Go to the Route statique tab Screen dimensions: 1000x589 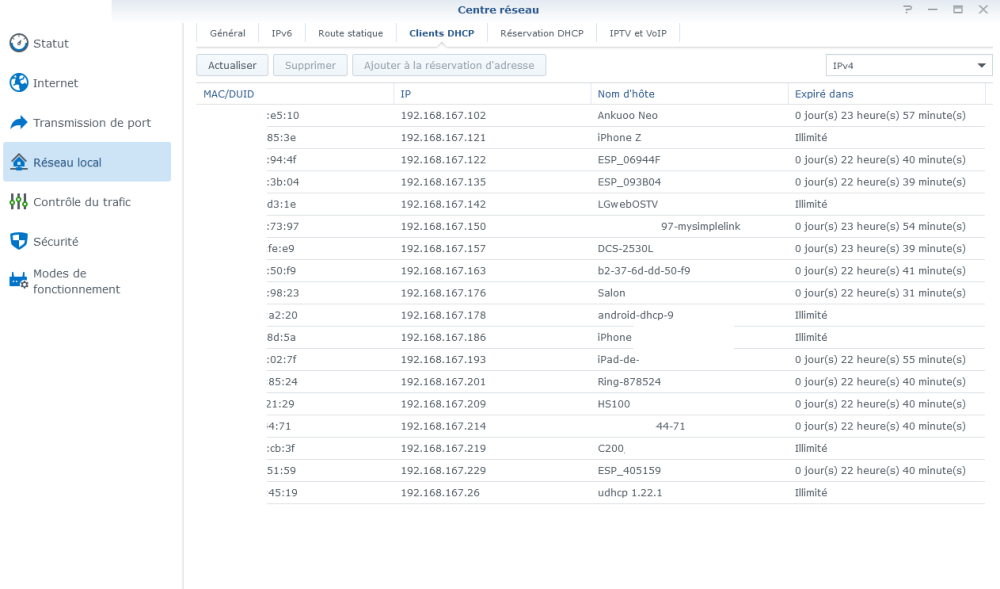[350, 33]
